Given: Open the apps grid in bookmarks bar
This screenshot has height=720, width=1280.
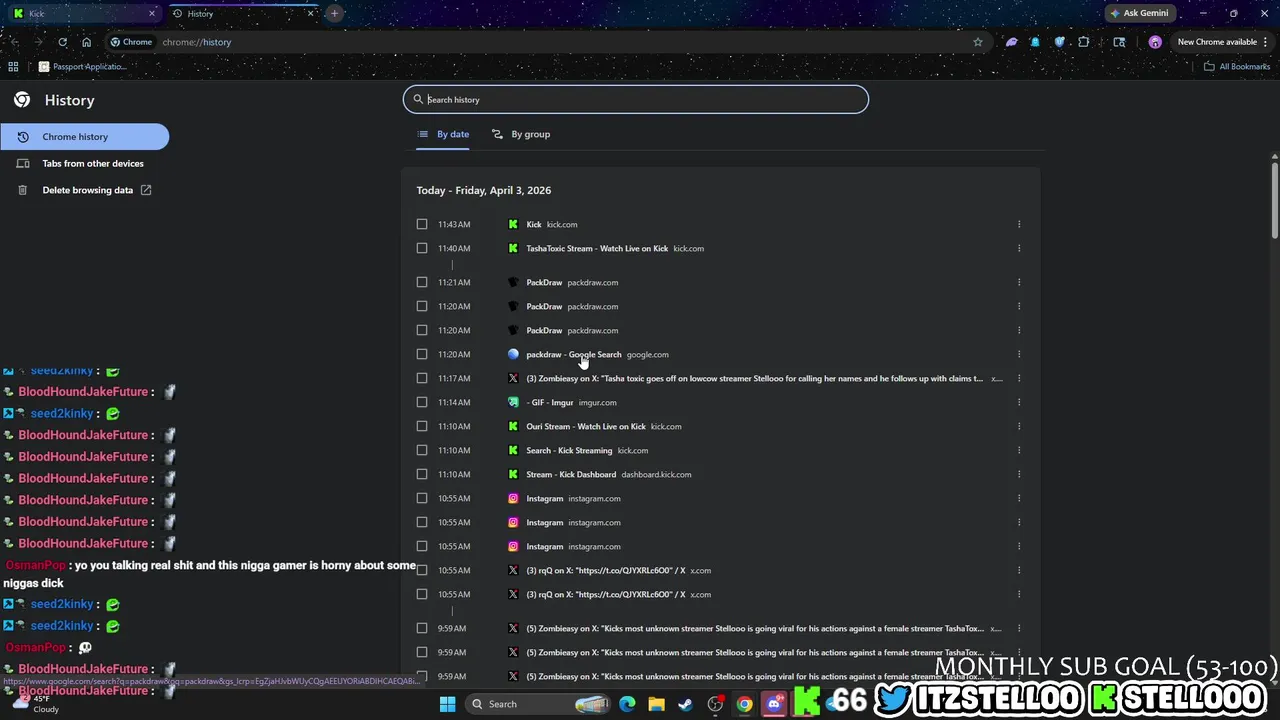Looking at the screenshot, I should click(13, 67).
